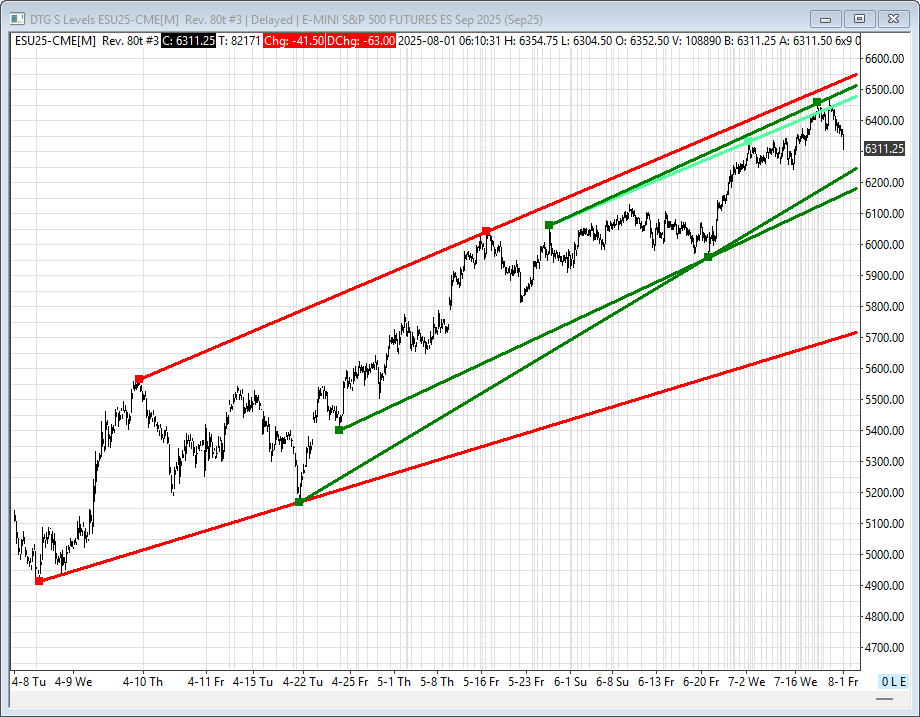The height and width of the screenshot is (717, 920).
Task: Click the '6-20 Fr' date axis label
Action: tap(701, 682)
